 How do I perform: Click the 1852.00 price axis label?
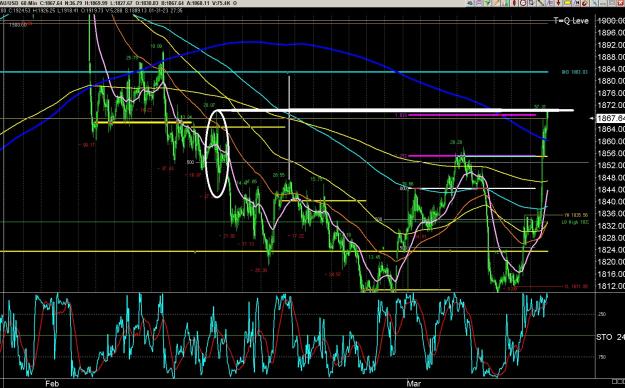(x=611, y=165)
